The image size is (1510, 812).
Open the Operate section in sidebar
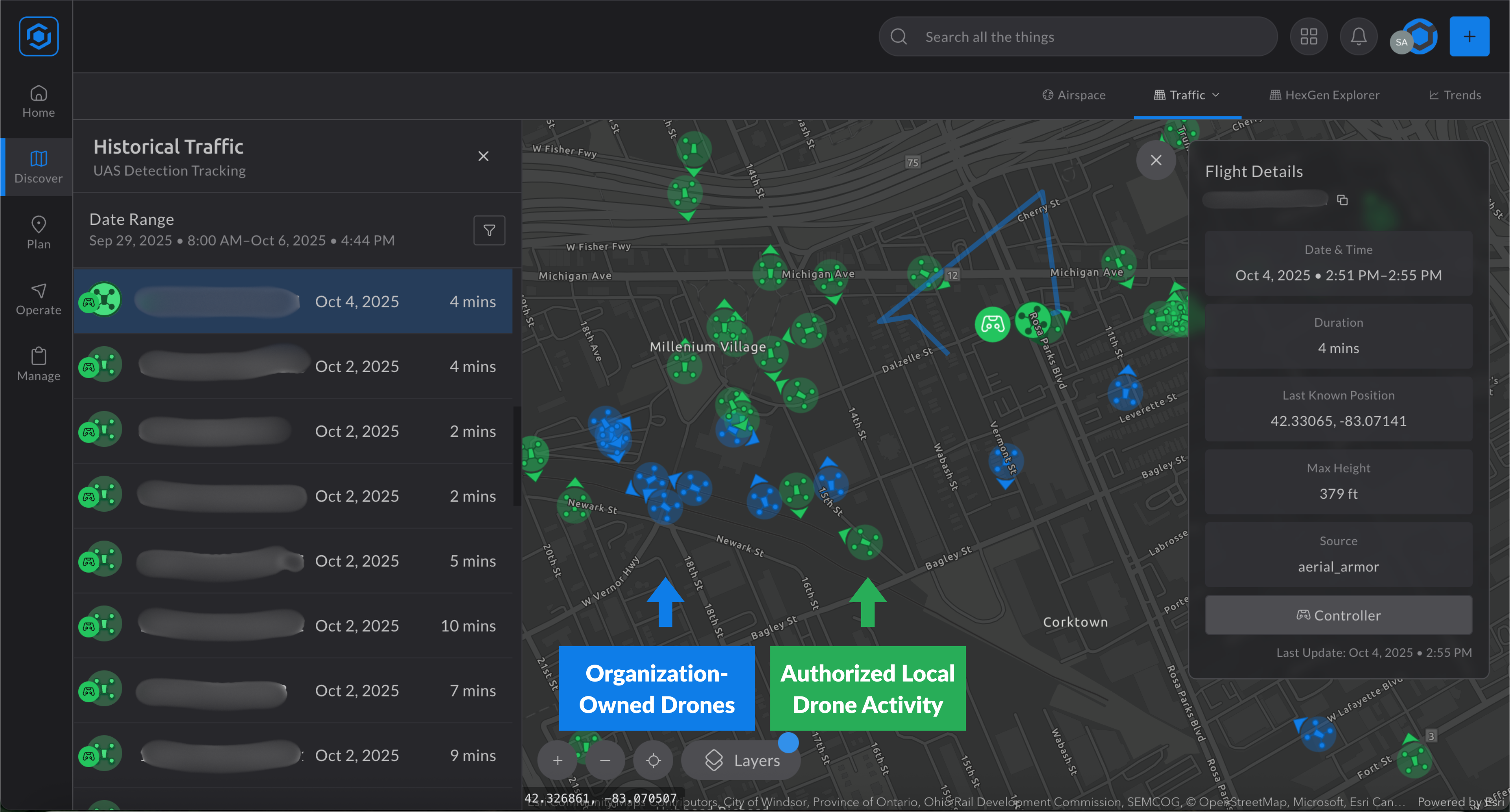(x=38, y=299)
